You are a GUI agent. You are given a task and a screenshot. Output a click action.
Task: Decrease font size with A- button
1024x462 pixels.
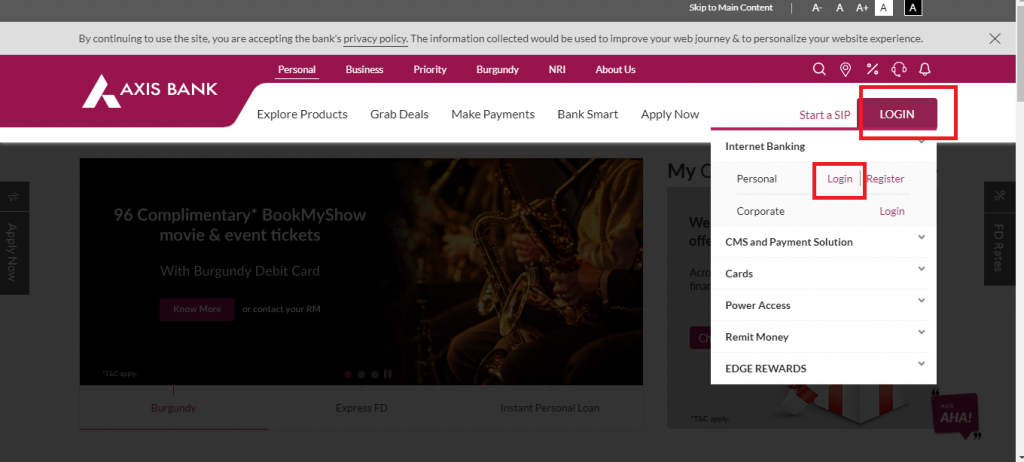click(x=817, y=8)
